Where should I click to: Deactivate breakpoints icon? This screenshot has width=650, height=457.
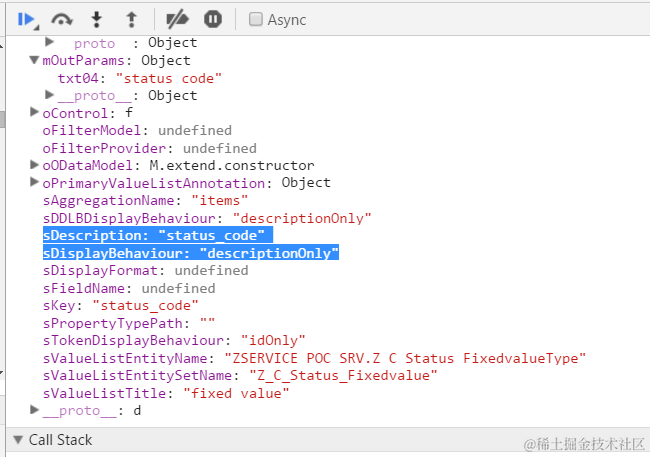click(177, 19)
